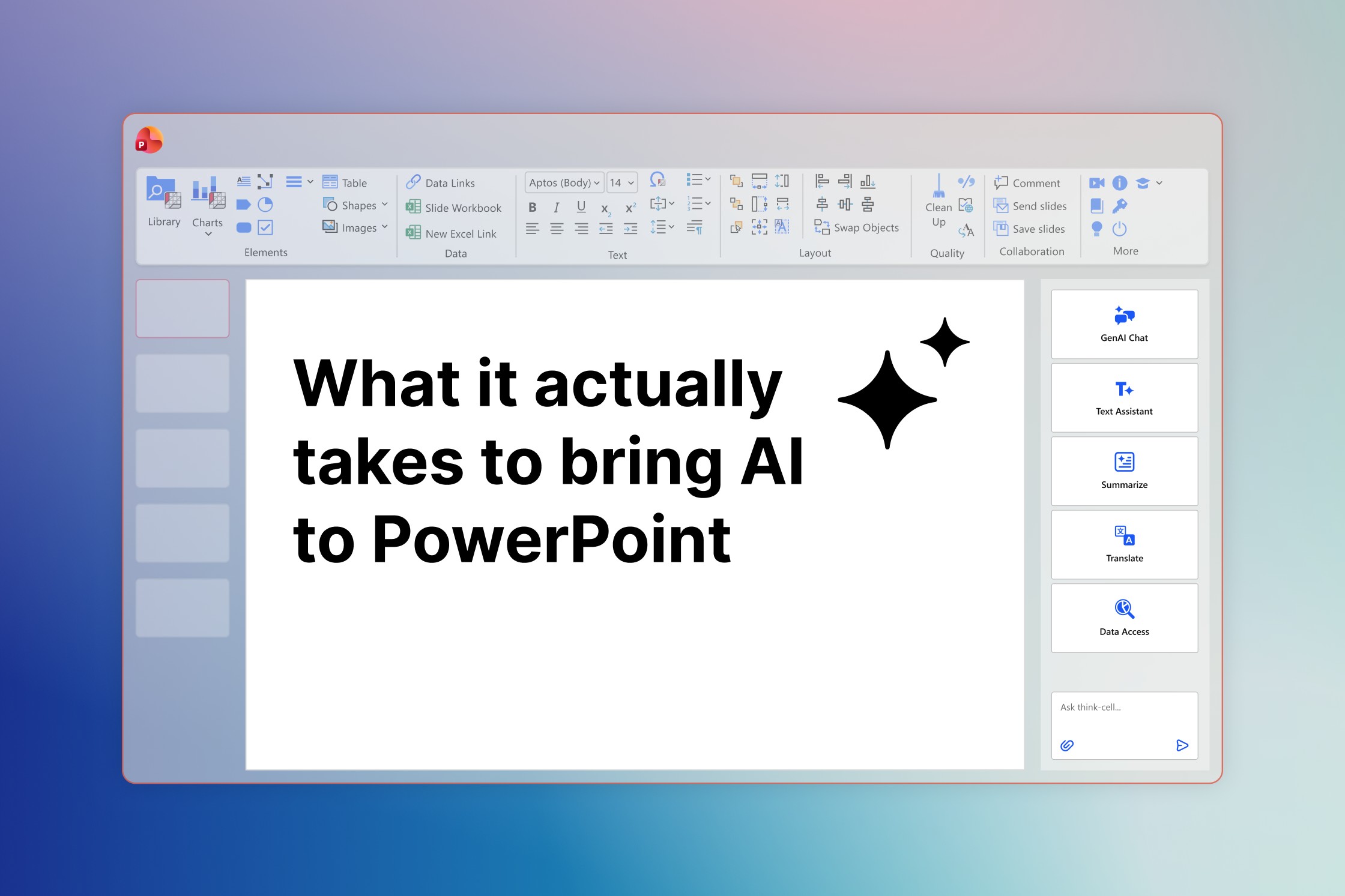1345x896 pixels.
Task: Open the Text Assistant card
Action: point(1125,398)
